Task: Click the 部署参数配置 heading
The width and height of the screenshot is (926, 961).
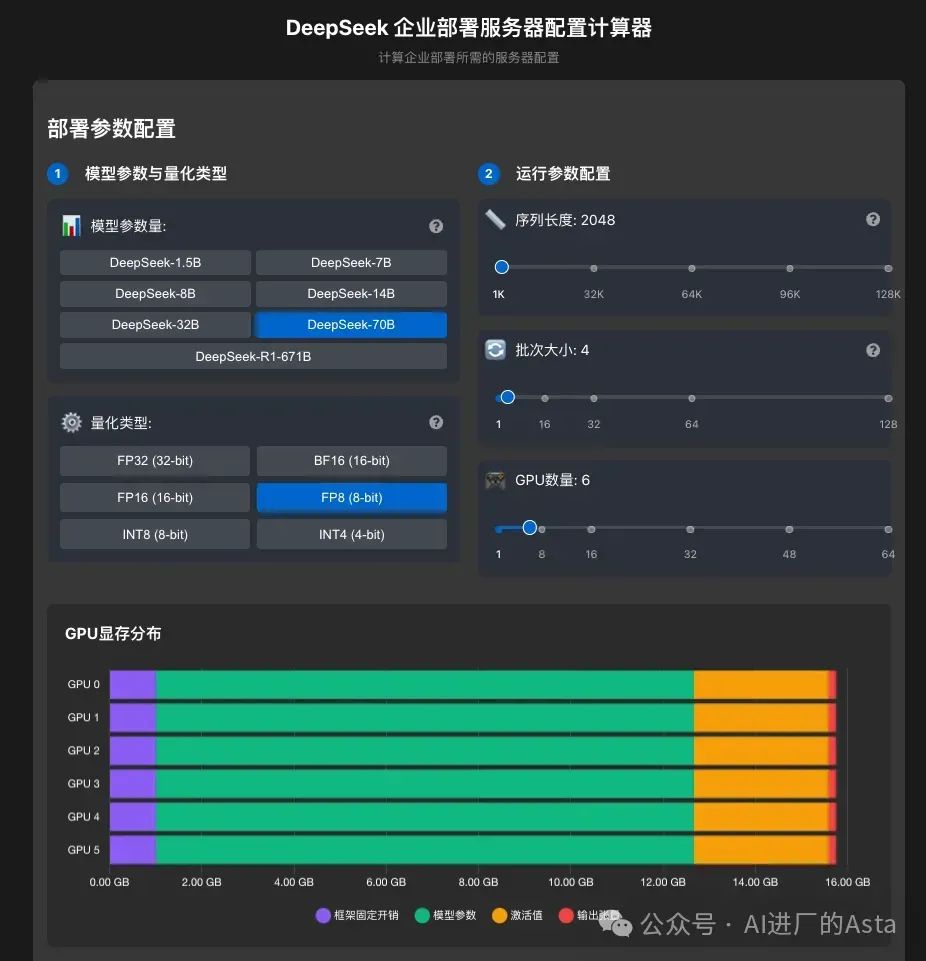Action: [112, 129]
